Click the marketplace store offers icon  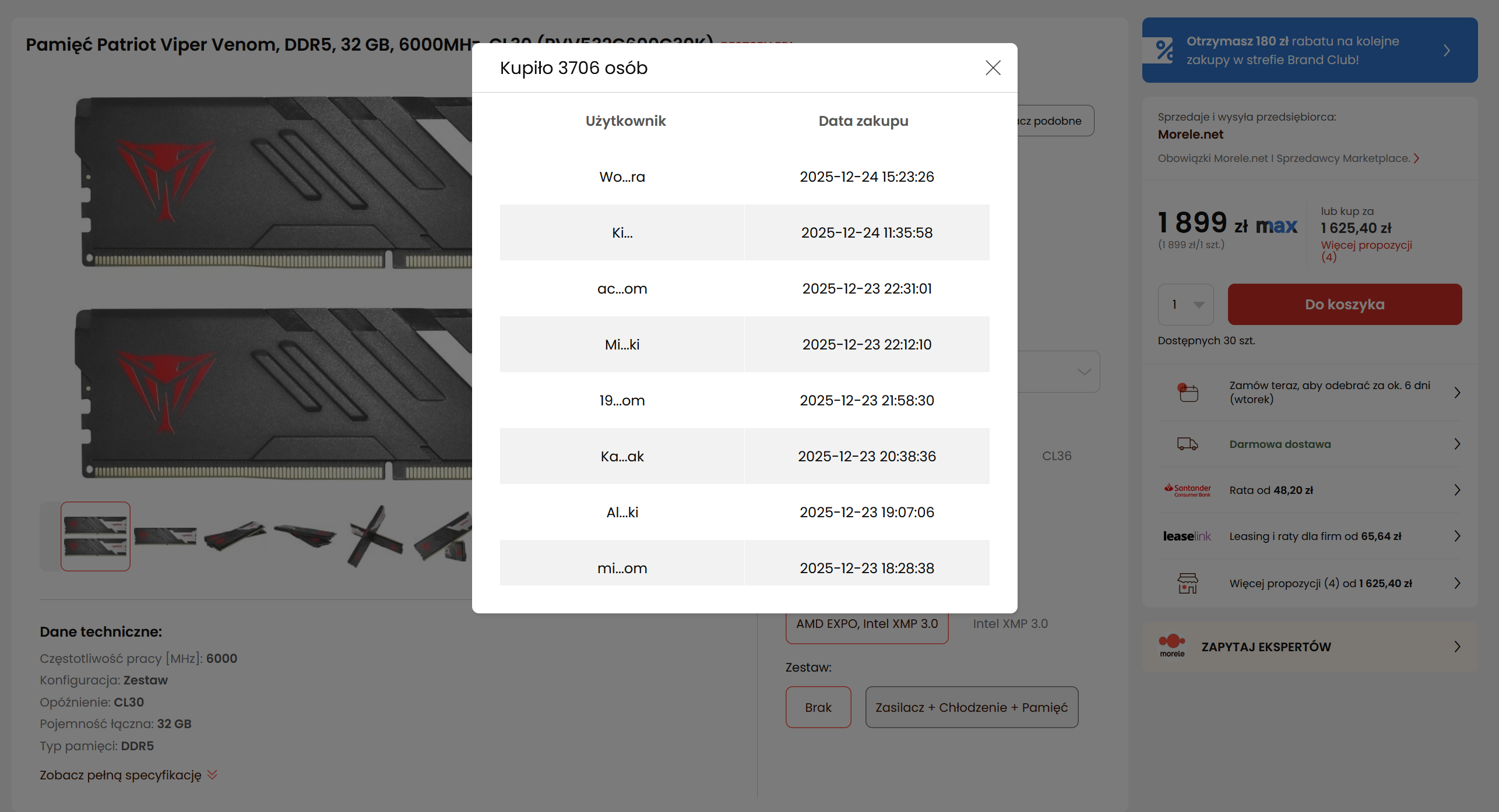click(x=1187, y=583)
